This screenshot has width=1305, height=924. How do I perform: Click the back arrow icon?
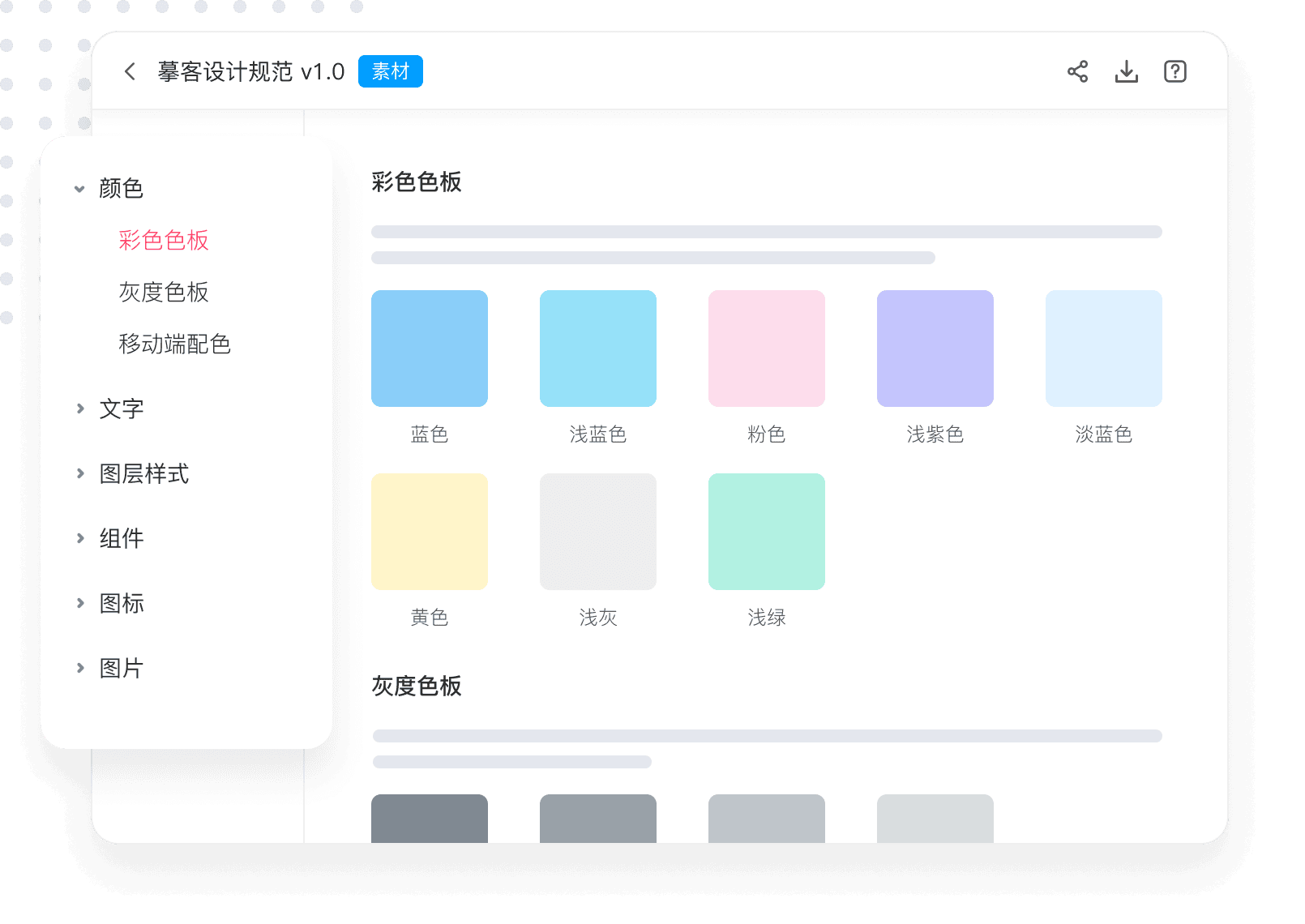[x=130, y=71]
